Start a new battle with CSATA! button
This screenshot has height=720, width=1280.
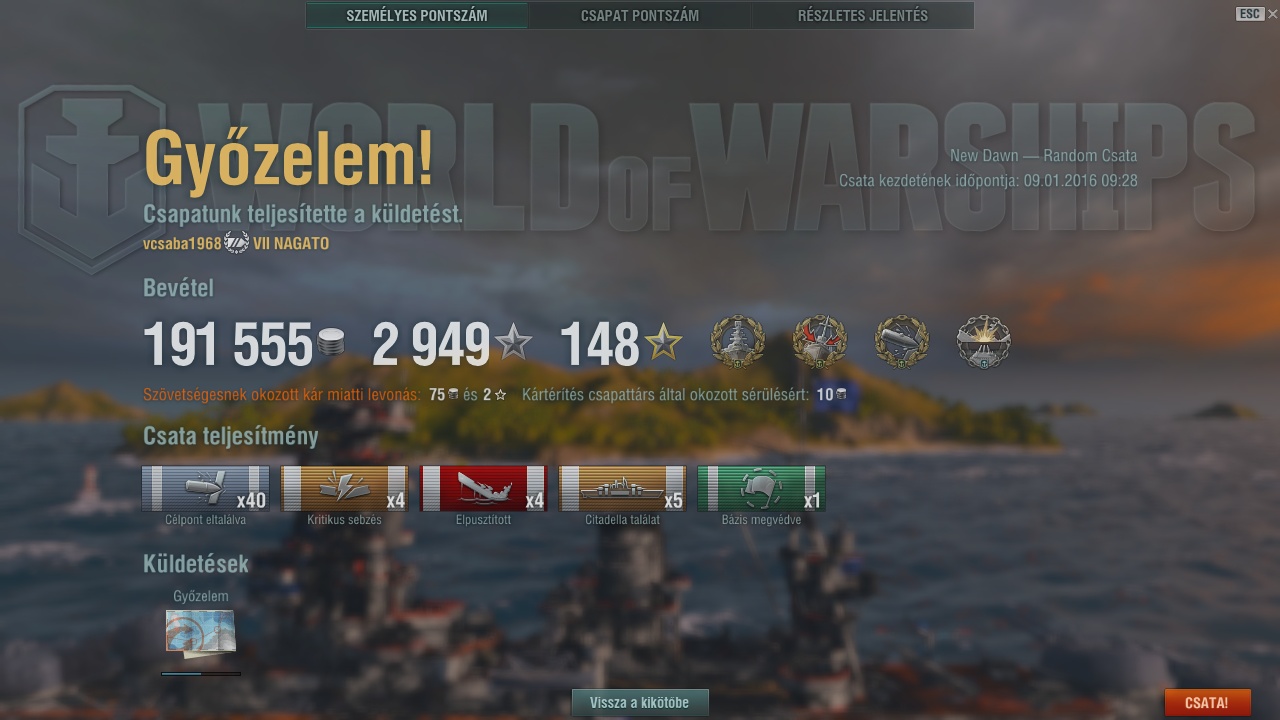(1207, 702)
